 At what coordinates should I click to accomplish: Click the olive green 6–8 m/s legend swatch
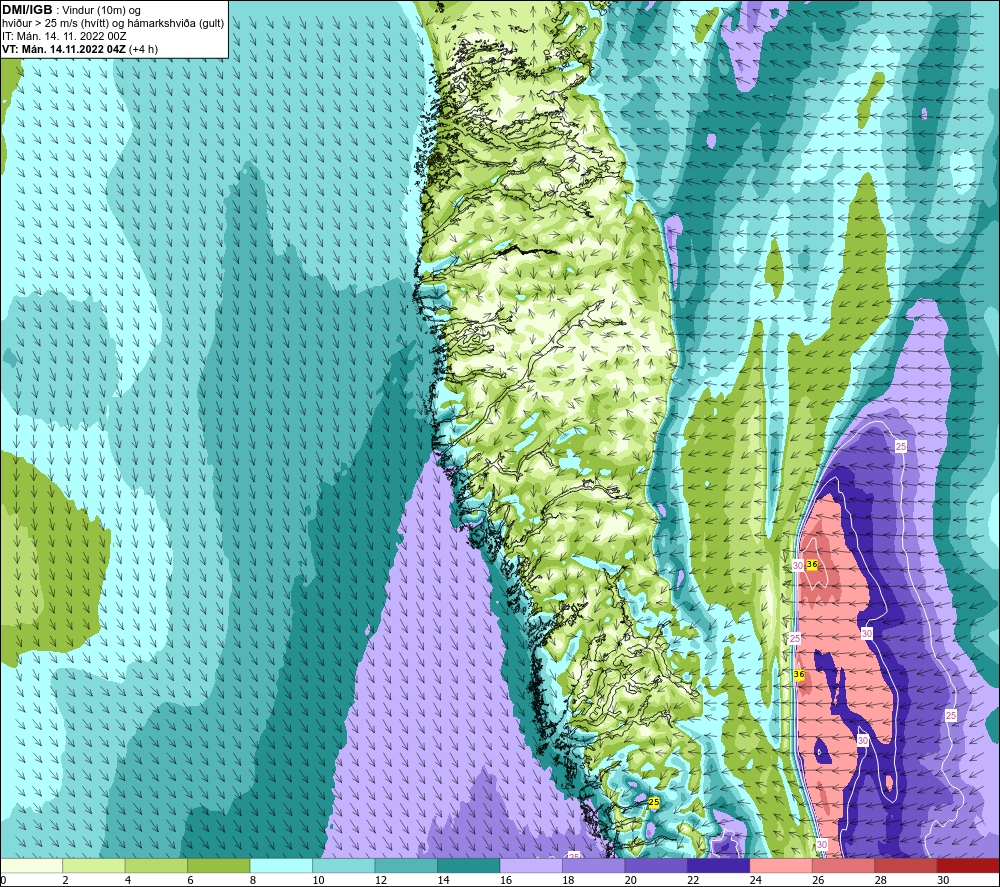[219, 866]
